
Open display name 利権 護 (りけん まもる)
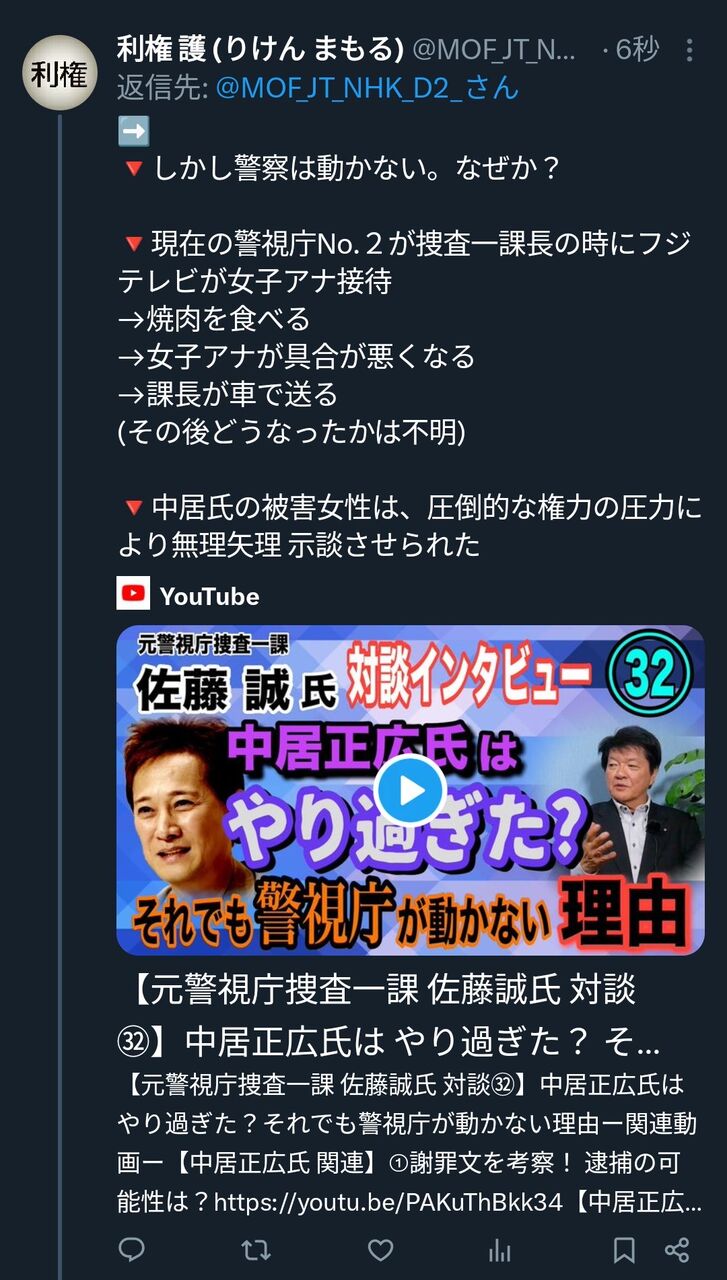point(261,48)
